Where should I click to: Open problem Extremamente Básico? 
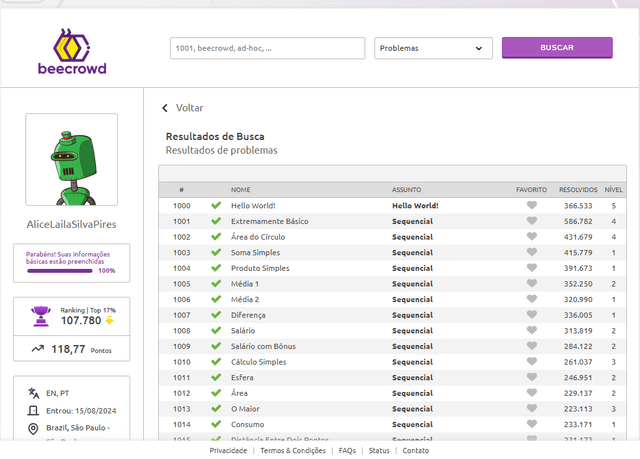click(270, 221)
